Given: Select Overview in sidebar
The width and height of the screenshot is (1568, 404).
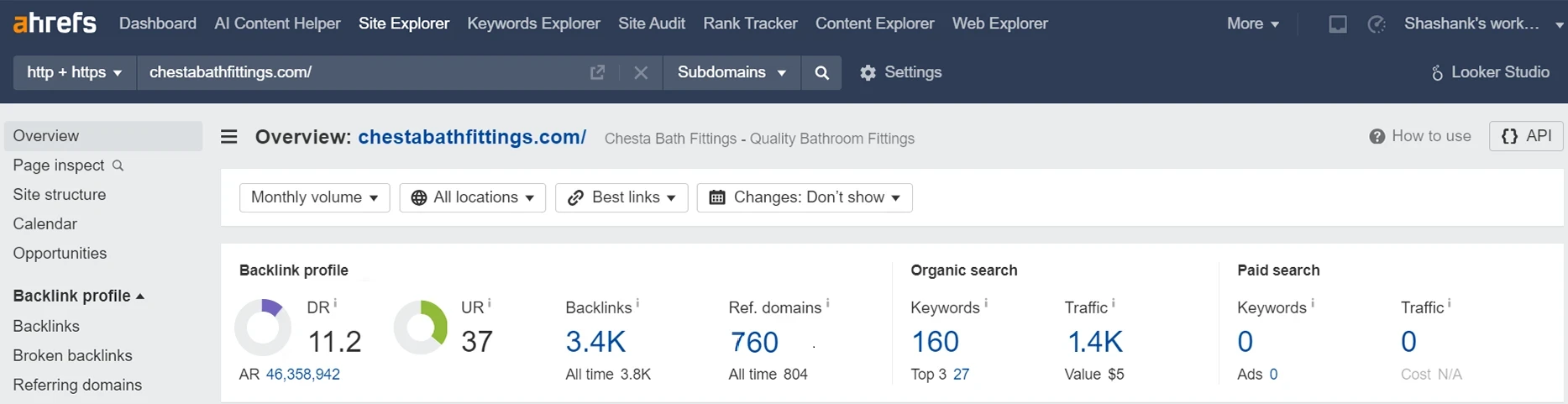Looking at the screenshot, I should (103, 136).
